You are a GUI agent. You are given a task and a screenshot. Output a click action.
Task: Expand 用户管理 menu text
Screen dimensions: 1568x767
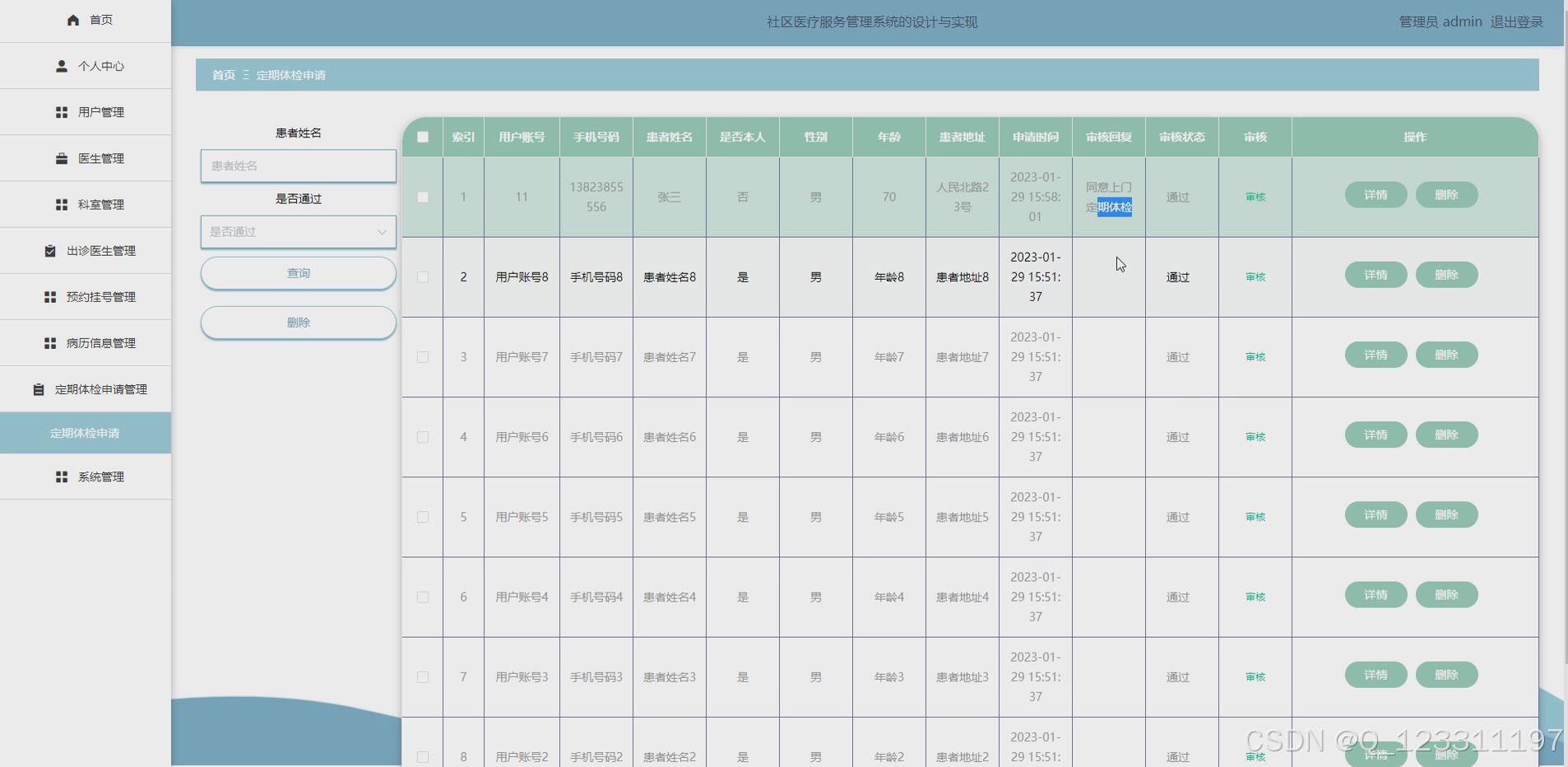[x=101, y=112]
